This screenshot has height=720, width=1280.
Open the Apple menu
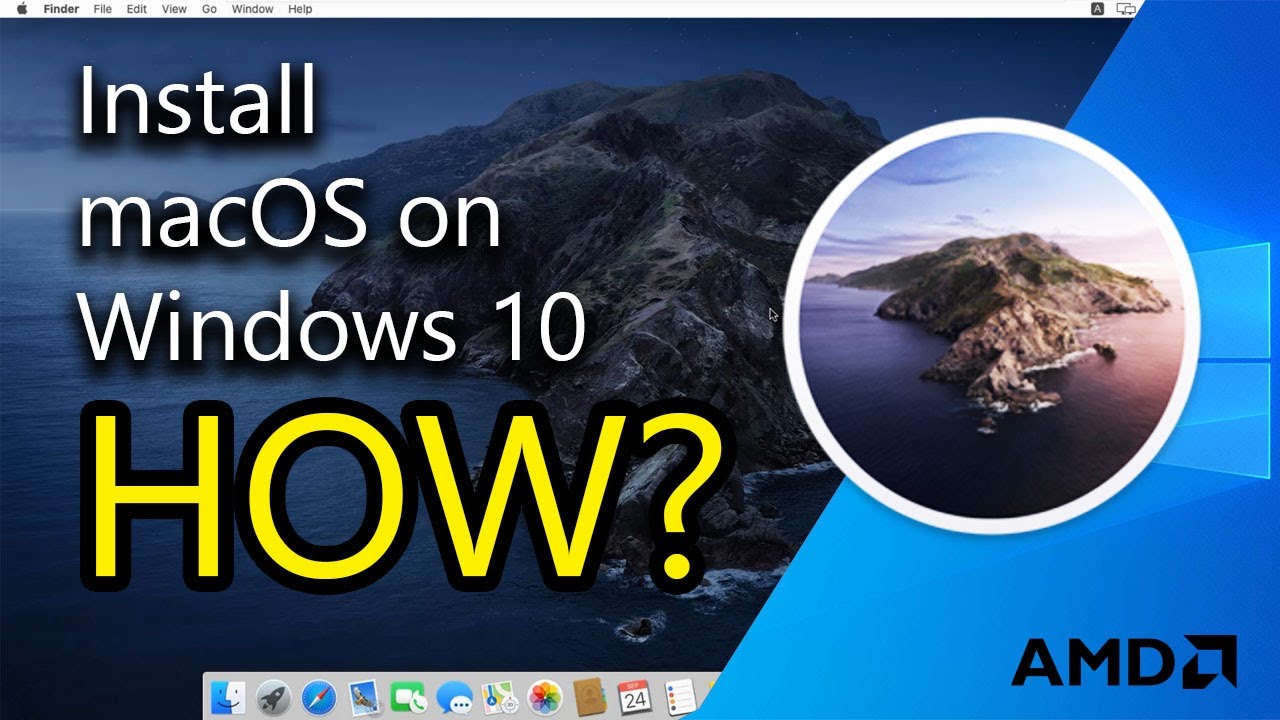21,9
